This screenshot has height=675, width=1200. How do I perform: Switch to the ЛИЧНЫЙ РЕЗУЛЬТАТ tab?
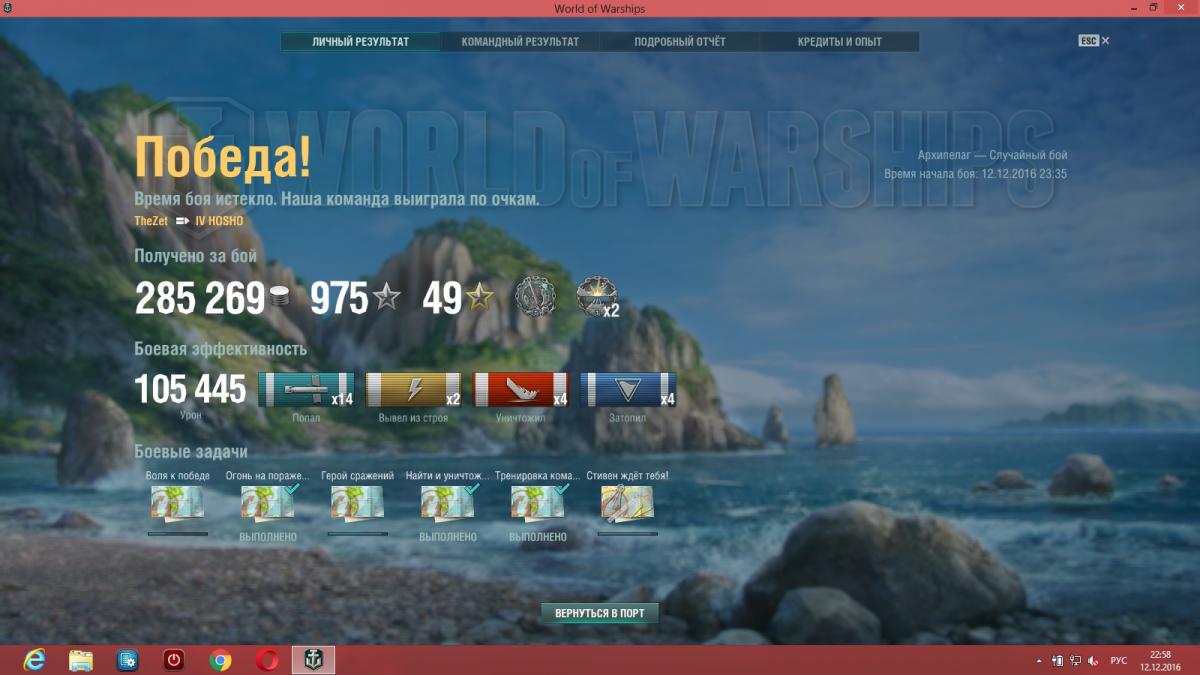[x=360, y=42]
